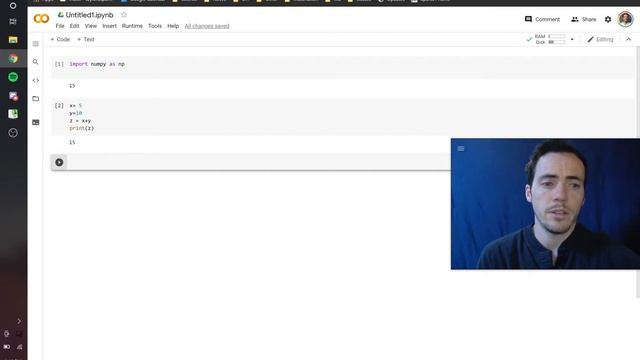Click the webcam video overlay

[x=545, y=204]
